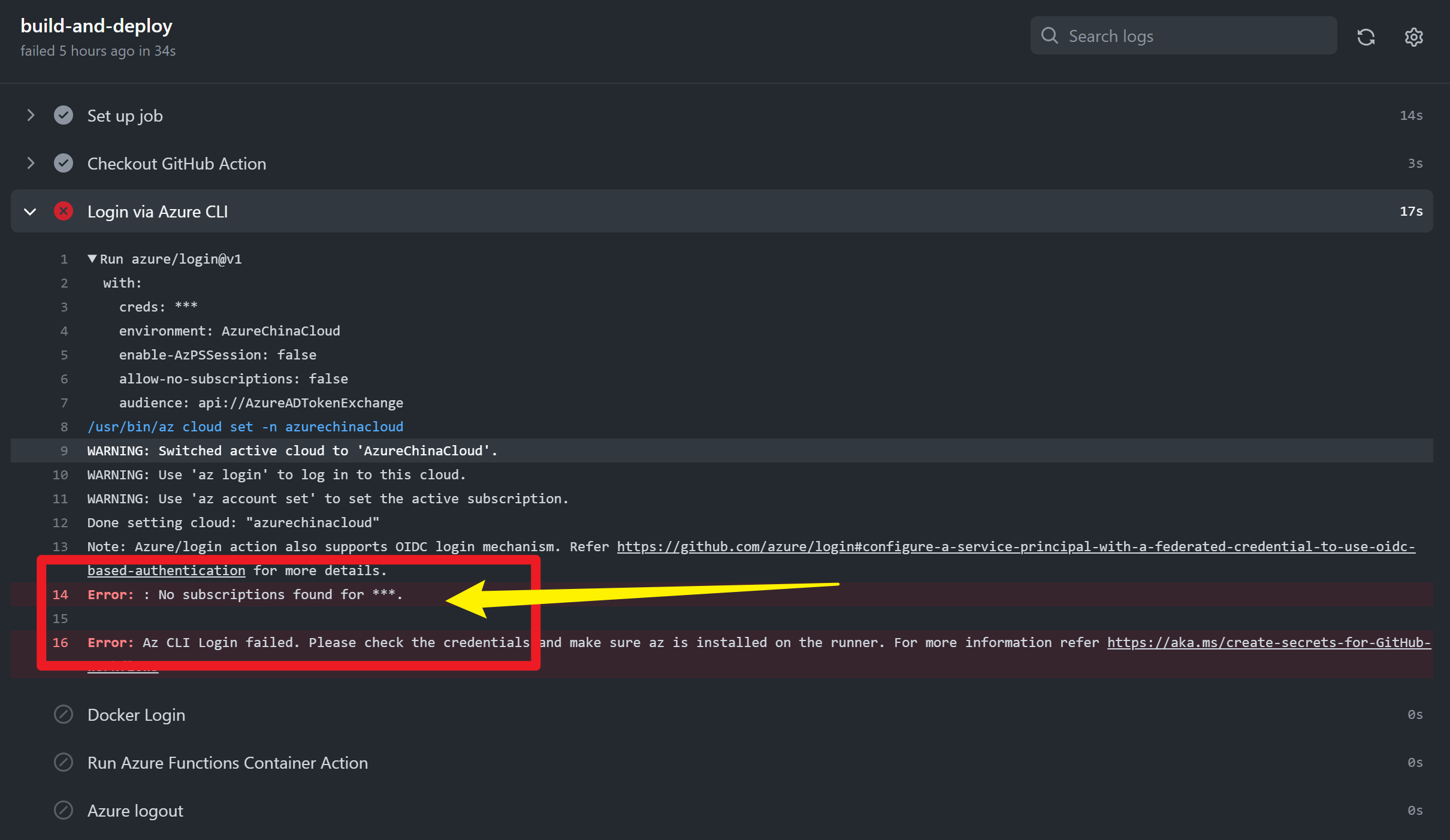
Task: Click the Set up job success checkmark
Action: click(64, 115)
